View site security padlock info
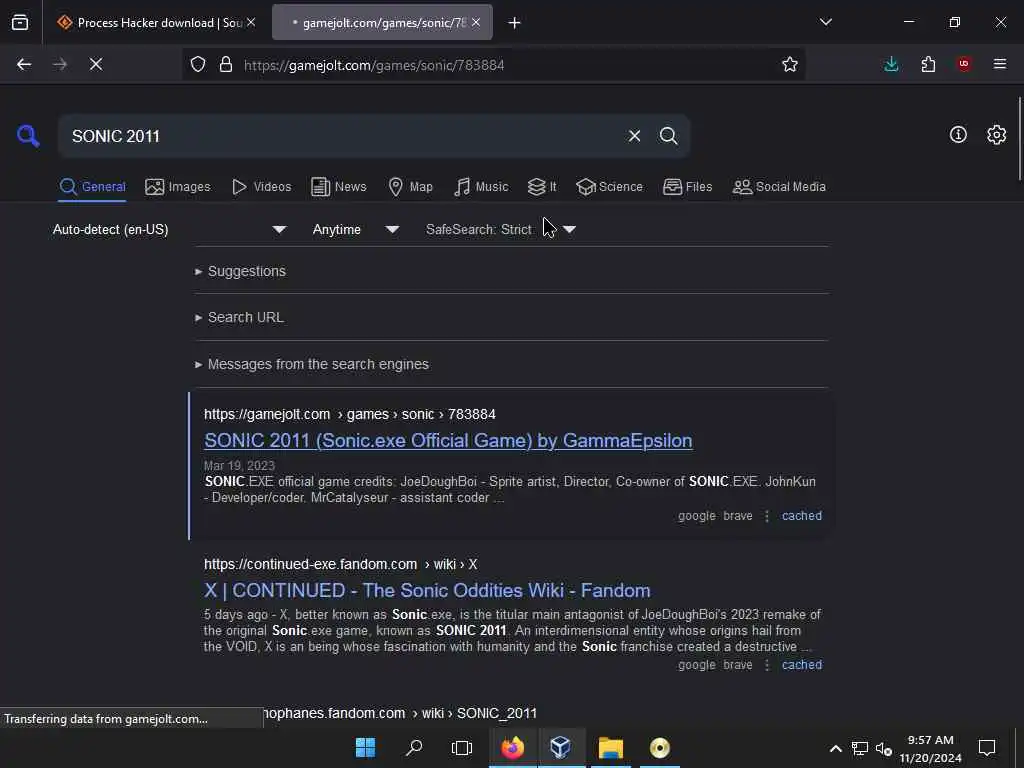Screen dimensions: 1024x768 (226, 64)
